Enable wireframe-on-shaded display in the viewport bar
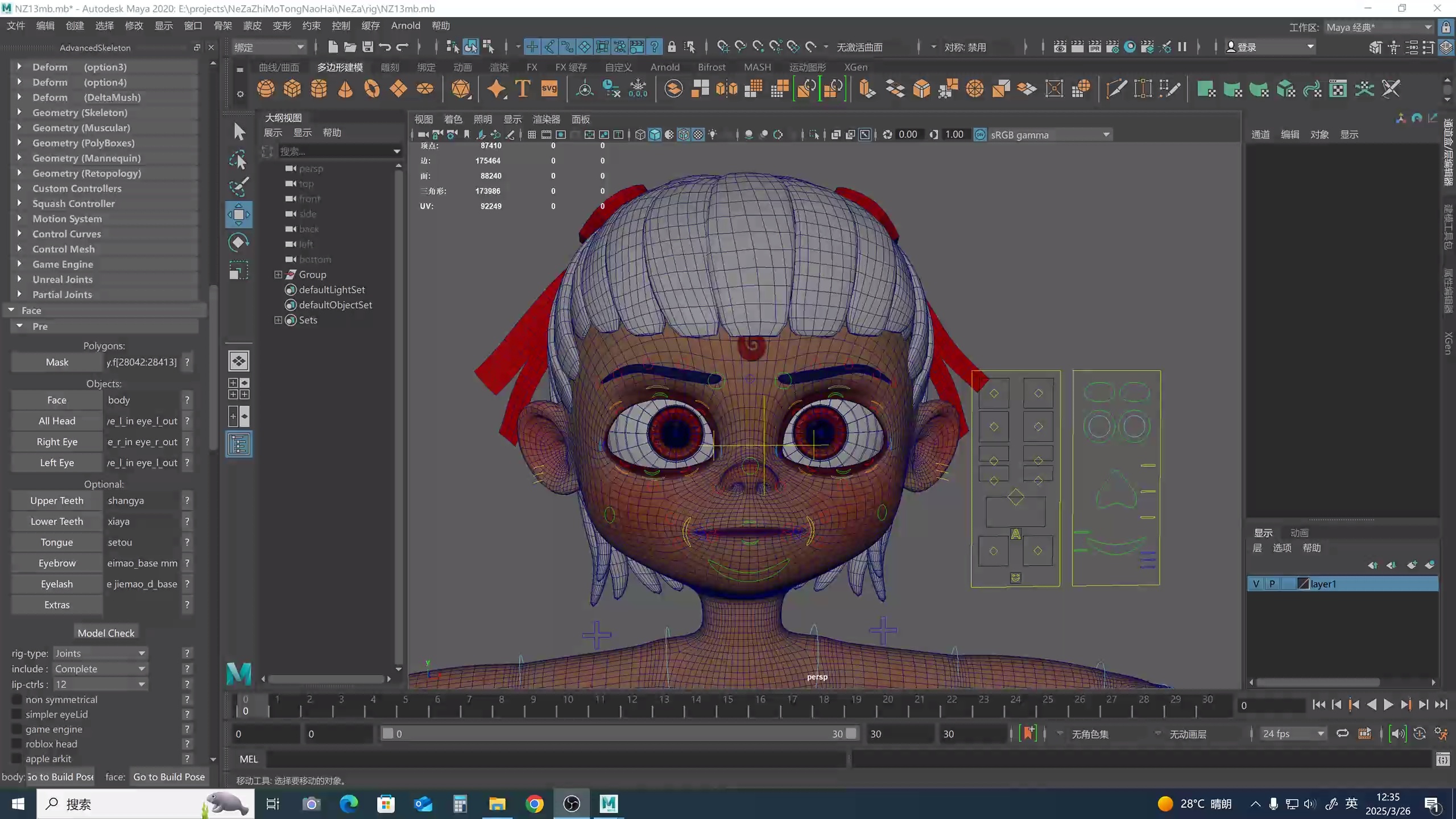 [683, 135]
